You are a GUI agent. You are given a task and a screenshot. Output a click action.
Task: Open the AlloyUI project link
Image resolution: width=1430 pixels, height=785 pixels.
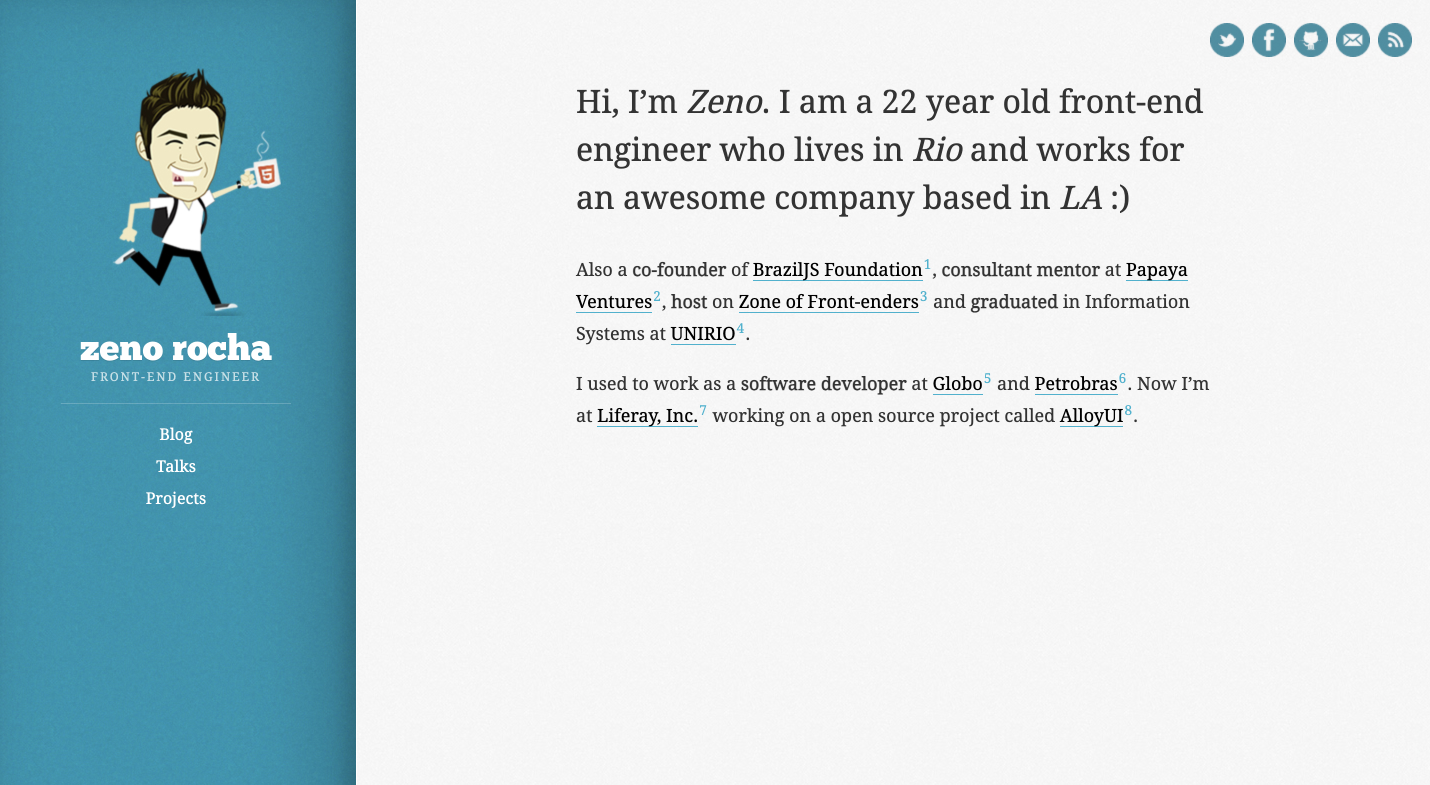(1090, 415)
